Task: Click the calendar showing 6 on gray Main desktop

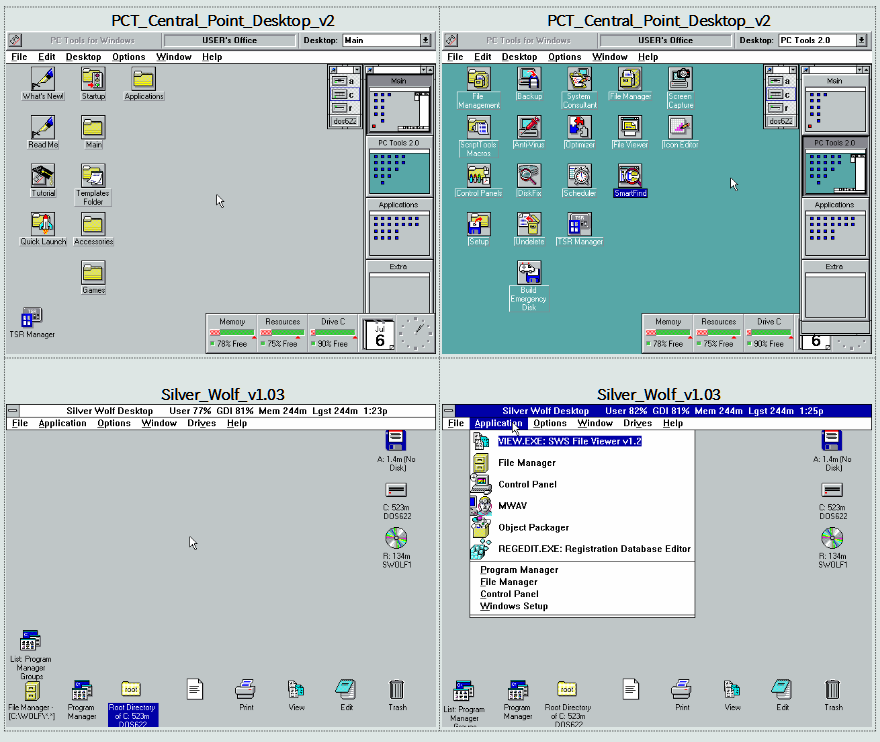Action: tap(379, 335)
